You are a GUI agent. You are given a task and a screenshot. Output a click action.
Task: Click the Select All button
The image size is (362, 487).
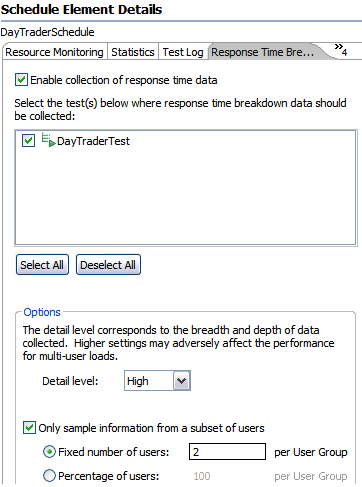click(42, 265)
